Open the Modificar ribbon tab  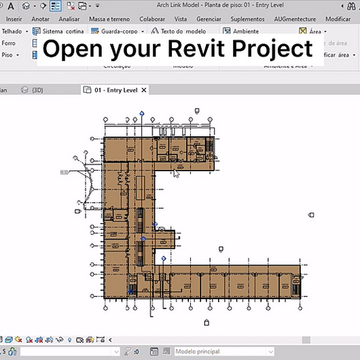[x=338, y=19]
